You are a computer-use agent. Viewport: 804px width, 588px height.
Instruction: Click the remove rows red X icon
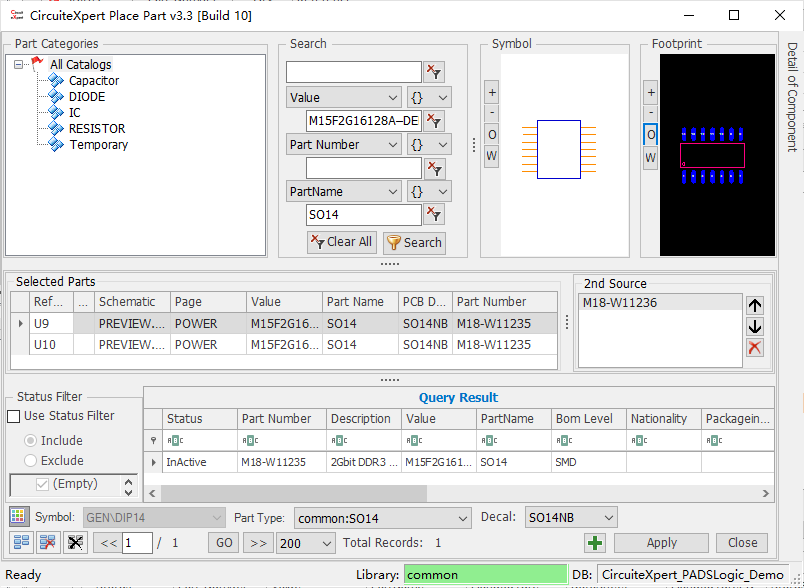(48, 542)
